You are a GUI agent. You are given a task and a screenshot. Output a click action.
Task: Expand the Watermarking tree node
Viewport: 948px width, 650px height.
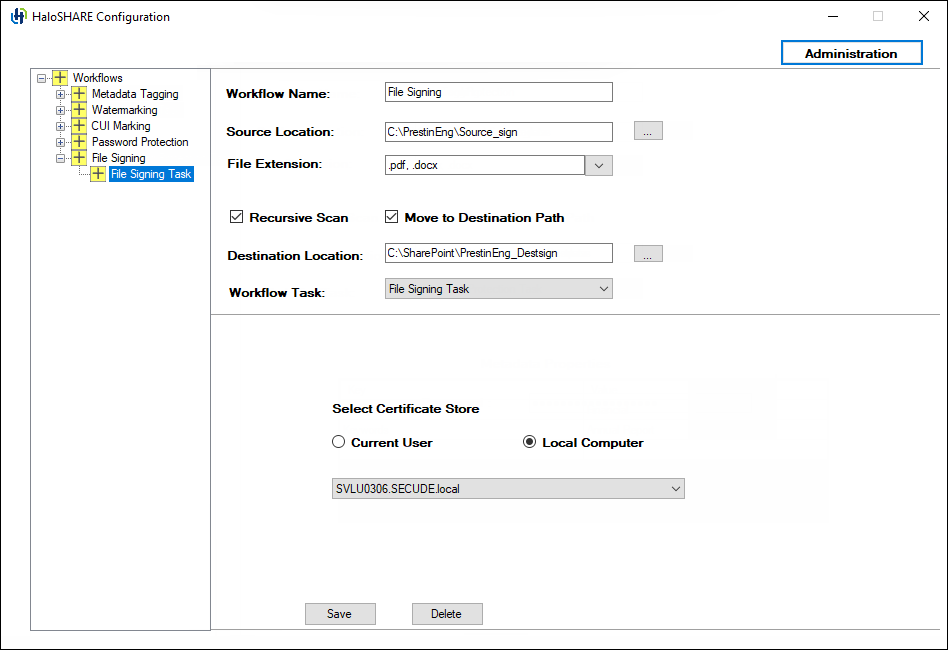60,109
